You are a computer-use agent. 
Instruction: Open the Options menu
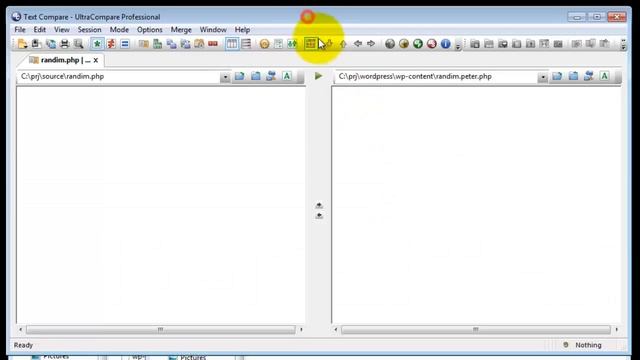149,30
